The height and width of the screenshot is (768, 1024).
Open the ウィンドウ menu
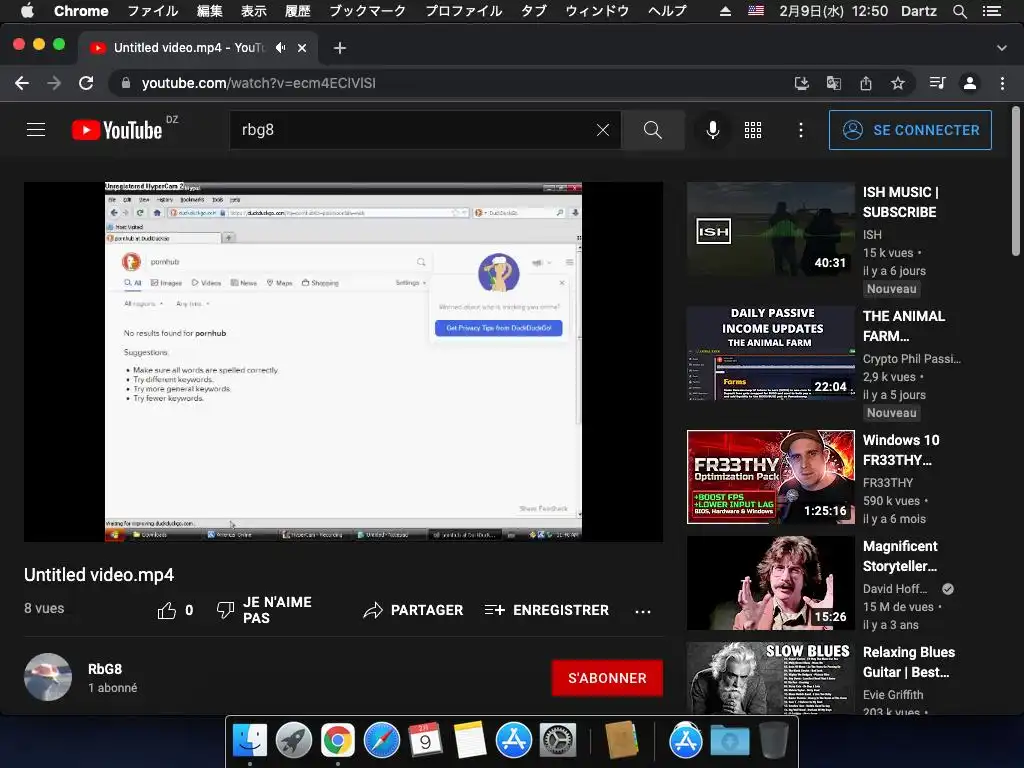point(597,11)
